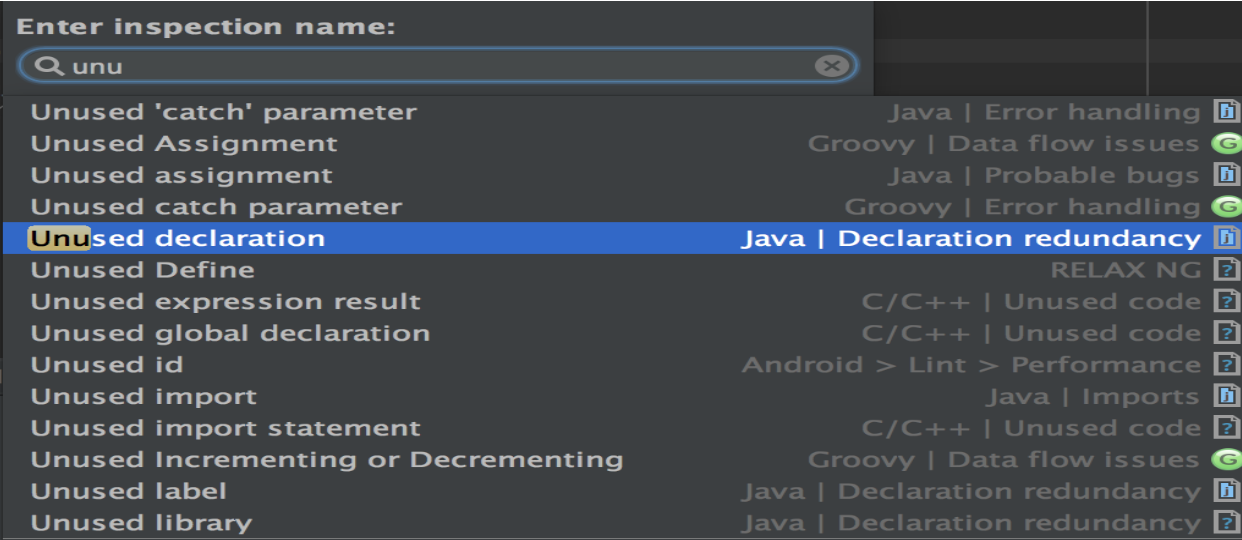1242x540 pixels.
Task: Click Java icon next to Unused 'catch' parameter
Action: point(1226,112)
